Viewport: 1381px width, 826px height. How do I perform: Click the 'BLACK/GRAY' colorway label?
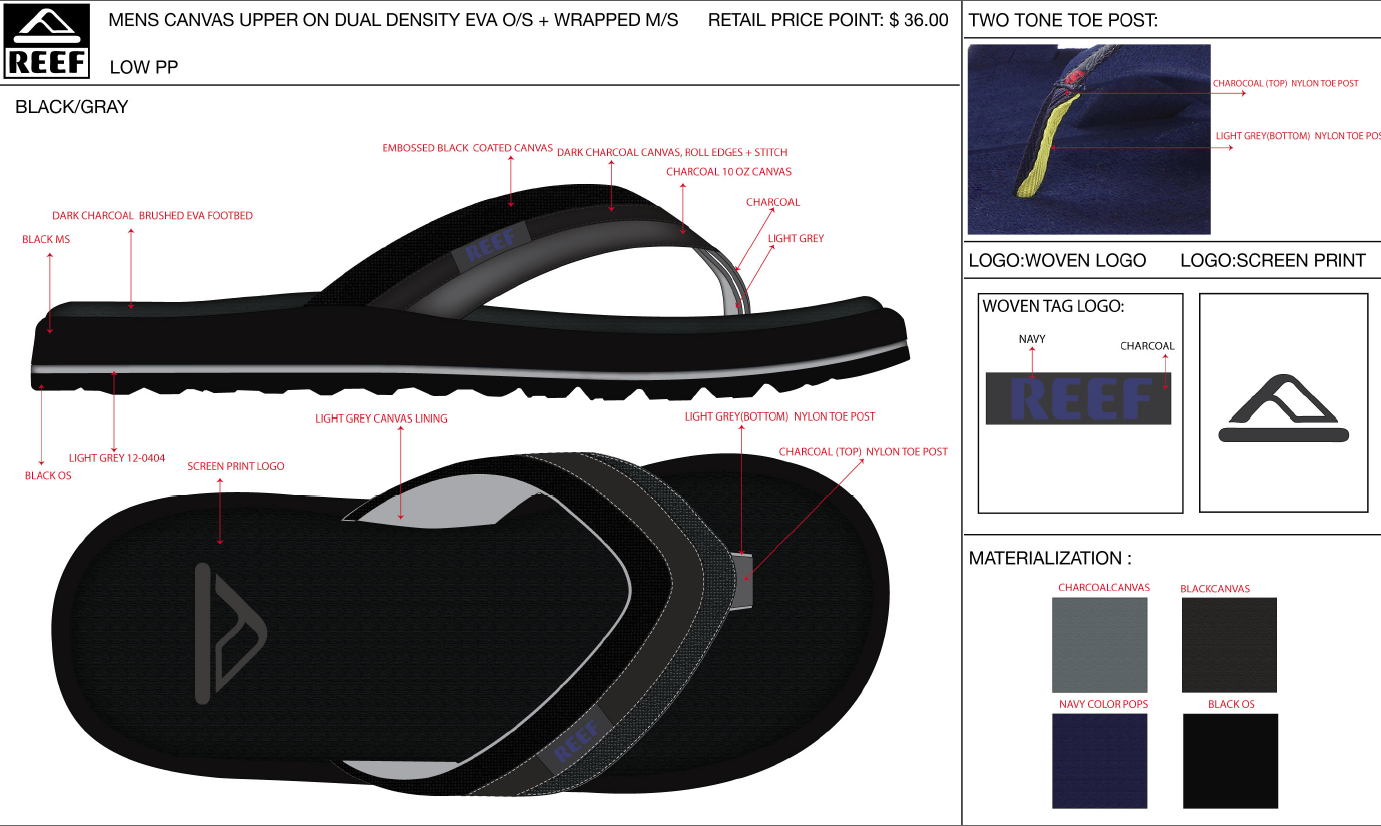tap(72, 107)
